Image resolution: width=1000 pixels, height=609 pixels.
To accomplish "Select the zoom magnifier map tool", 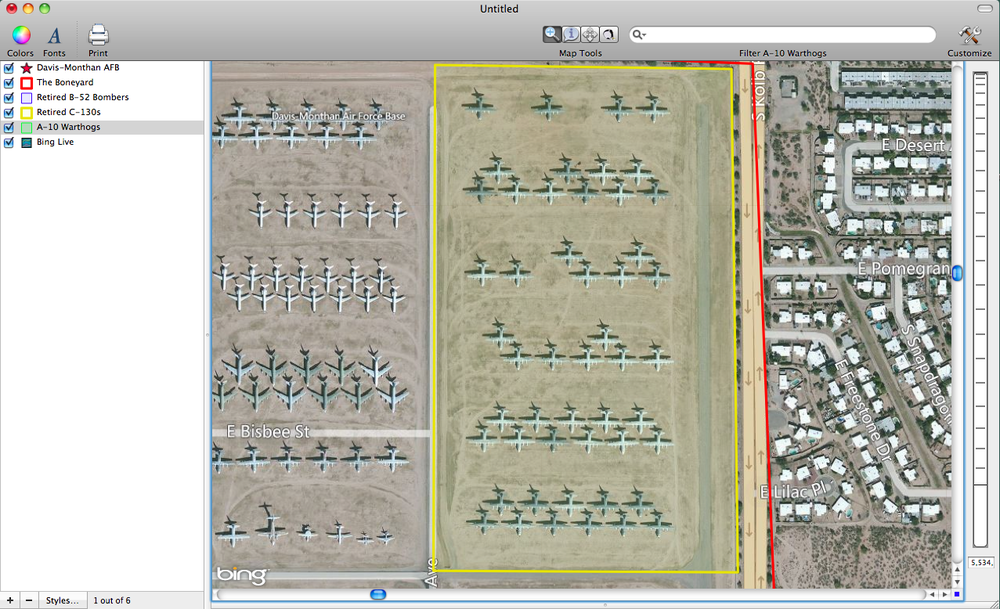I will [x=552, y=34].
